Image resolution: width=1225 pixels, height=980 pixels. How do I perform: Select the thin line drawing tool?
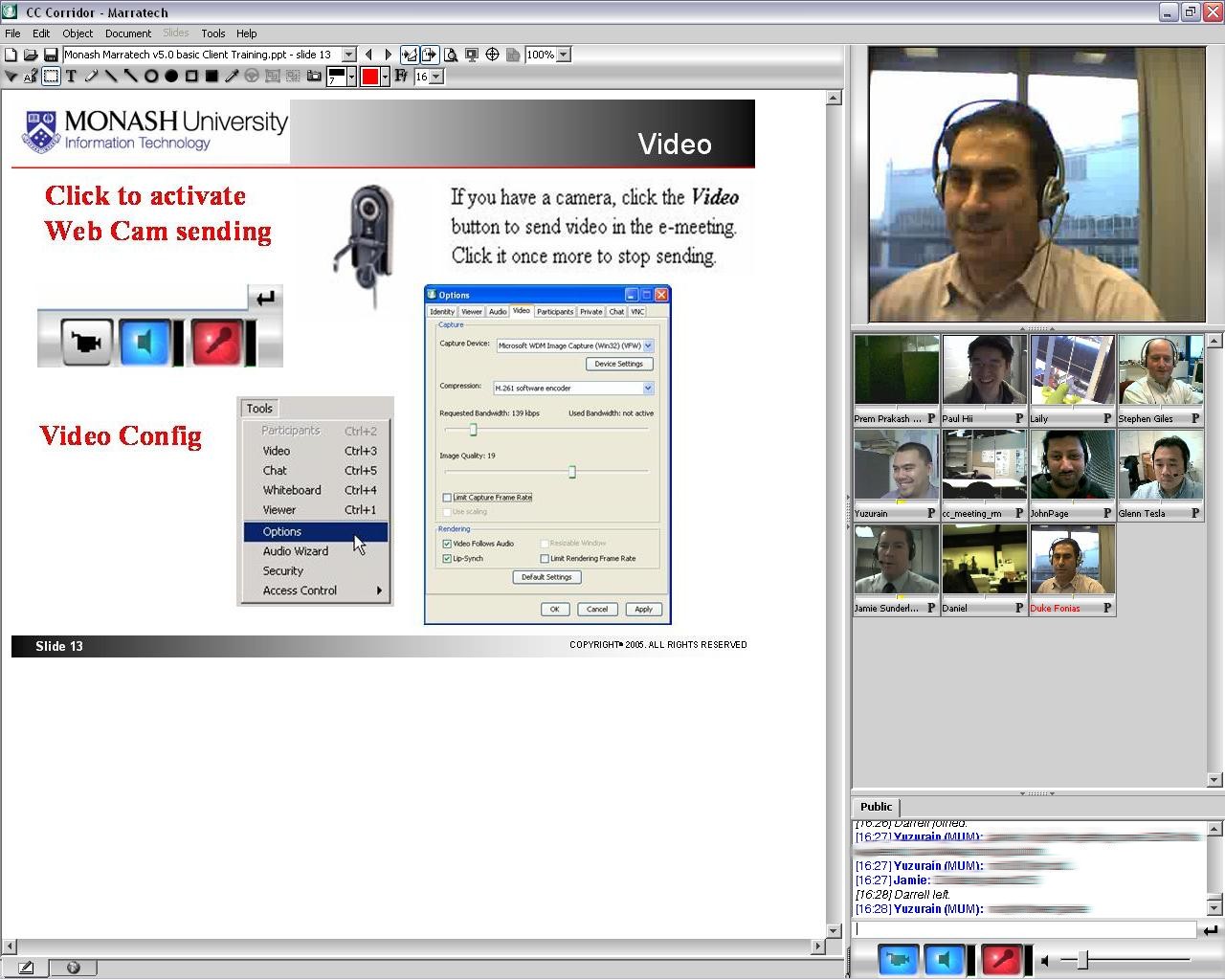coord(111,76)
